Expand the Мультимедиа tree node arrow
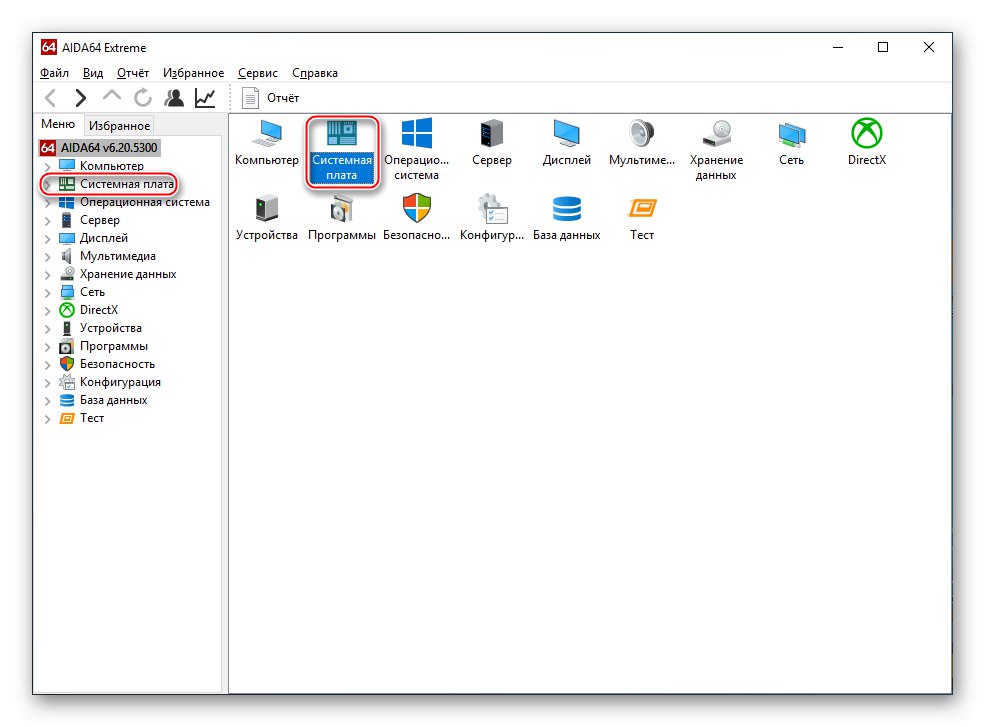This screenshot has height=727, width=985. (48, 256)
